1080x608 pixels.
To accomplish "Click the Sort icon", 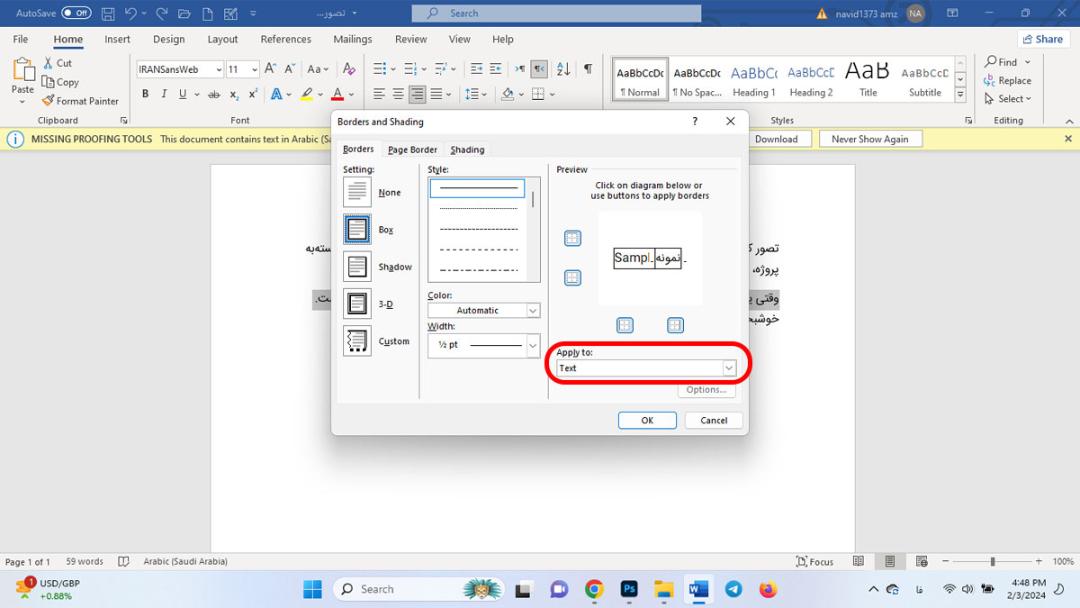I will coord(563,69).
